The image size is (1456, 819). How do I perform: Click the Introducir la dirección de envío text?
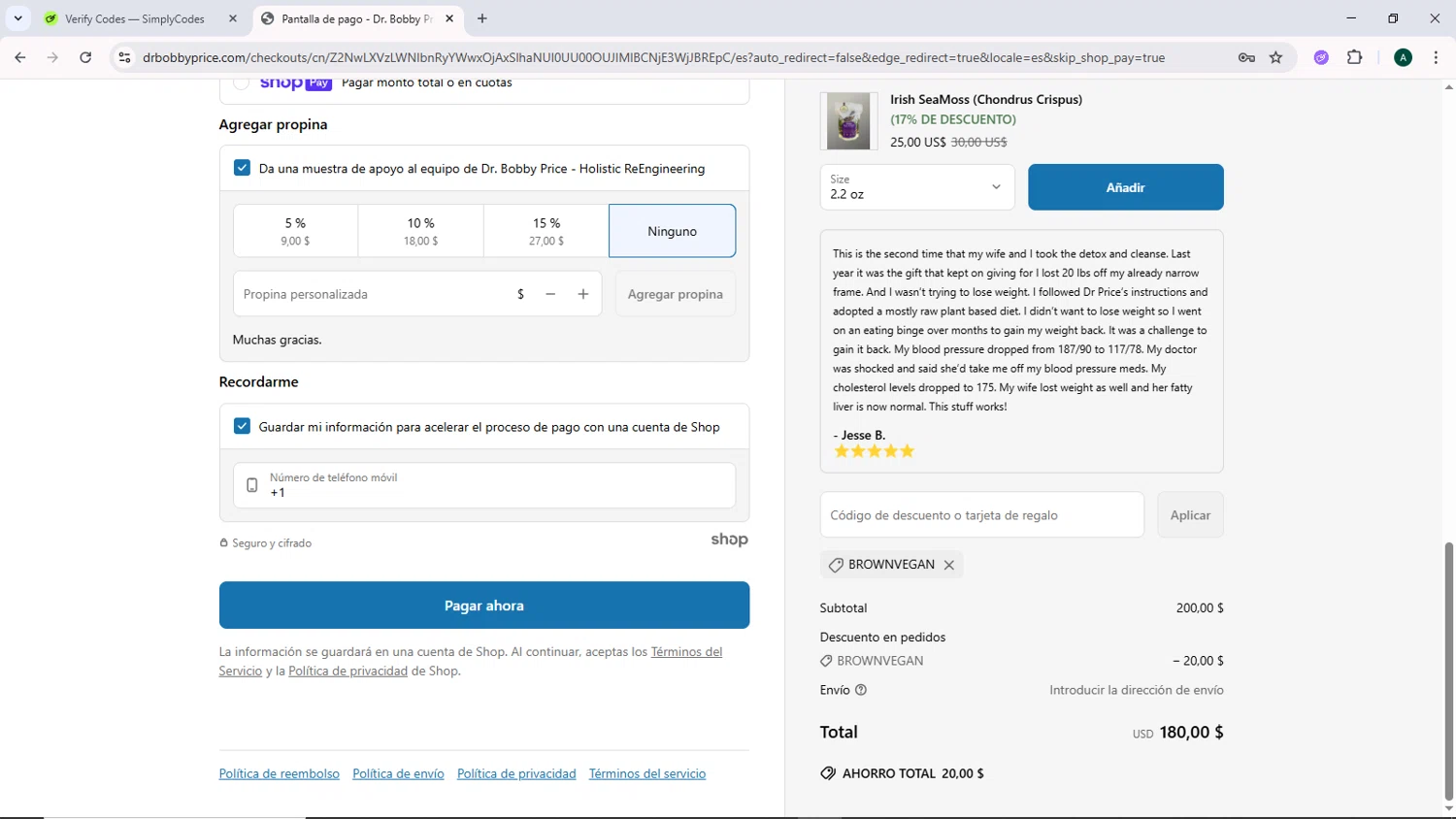tap(1137, 690)
